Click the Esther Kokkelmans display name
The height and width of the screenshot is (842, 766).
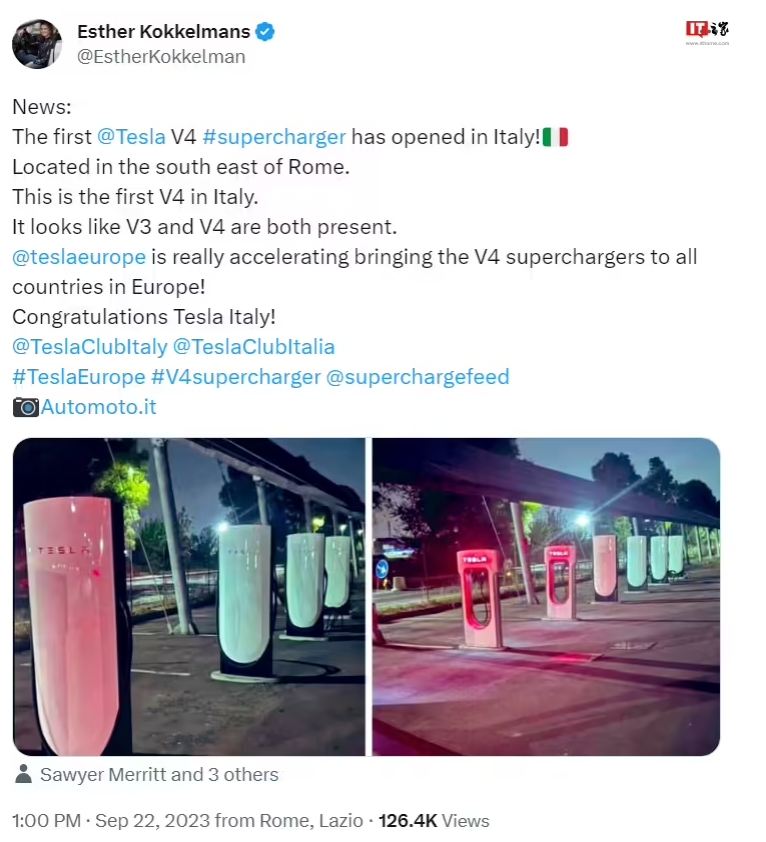[x=163, y=32]
